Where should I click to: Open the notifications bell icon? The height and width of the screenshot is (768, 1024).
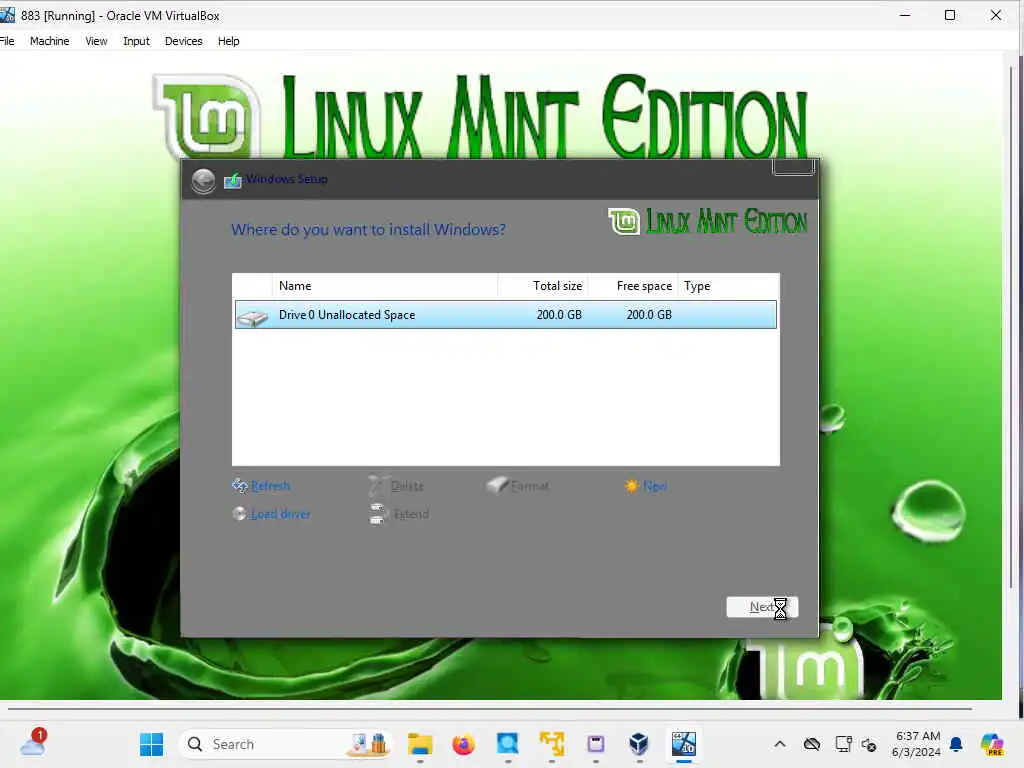point(956,744)
